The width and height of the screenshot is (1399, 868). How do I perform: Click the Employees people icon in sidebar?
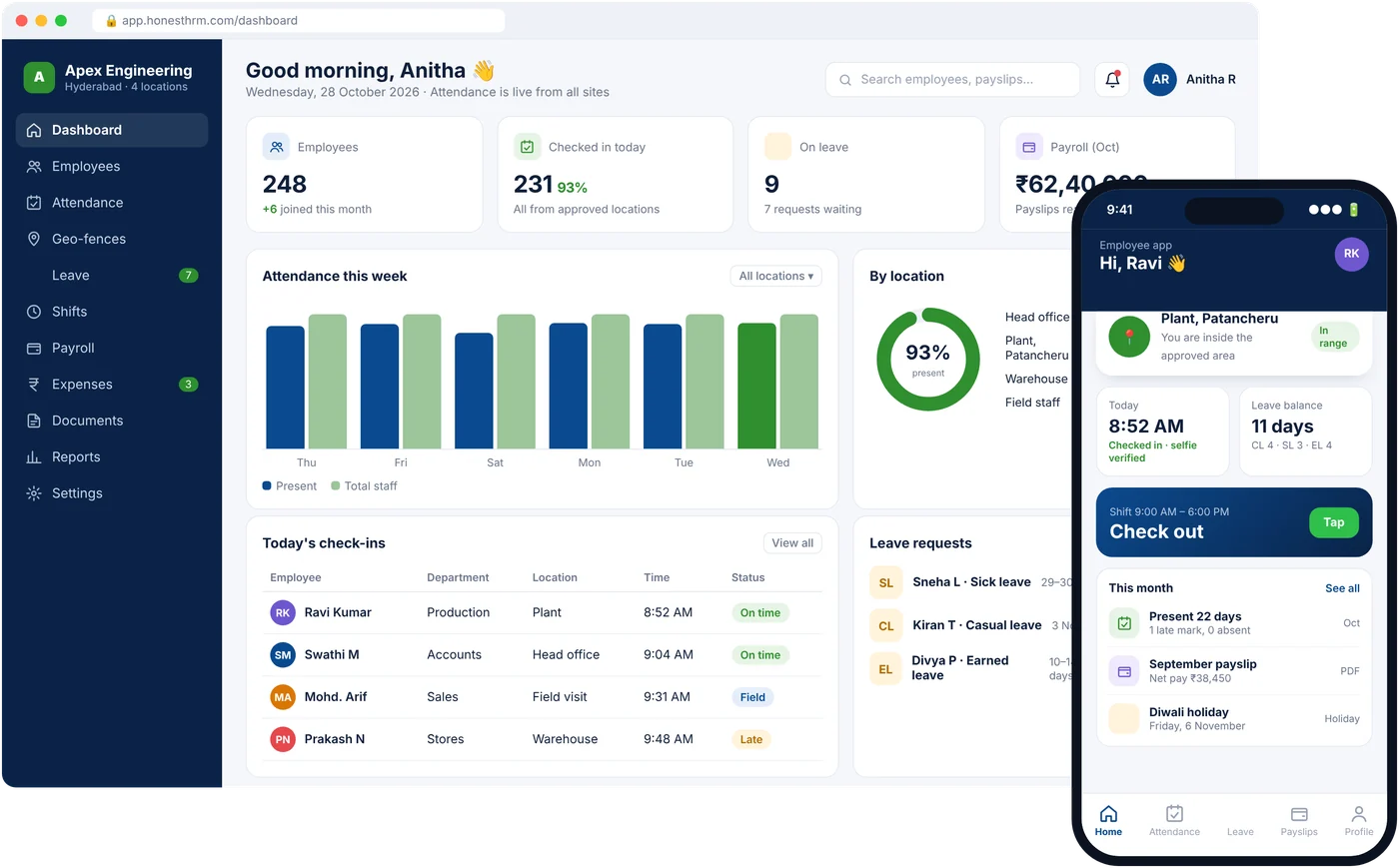[34, 167]
